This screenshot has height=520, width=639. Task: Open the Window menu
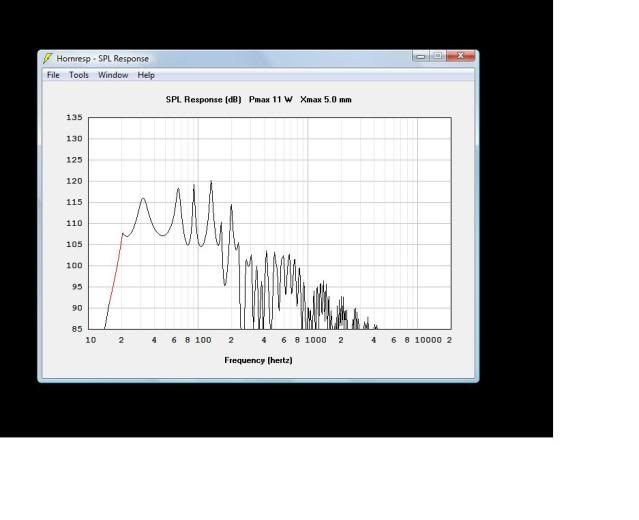pyautogui.click(x=113, y=75)
